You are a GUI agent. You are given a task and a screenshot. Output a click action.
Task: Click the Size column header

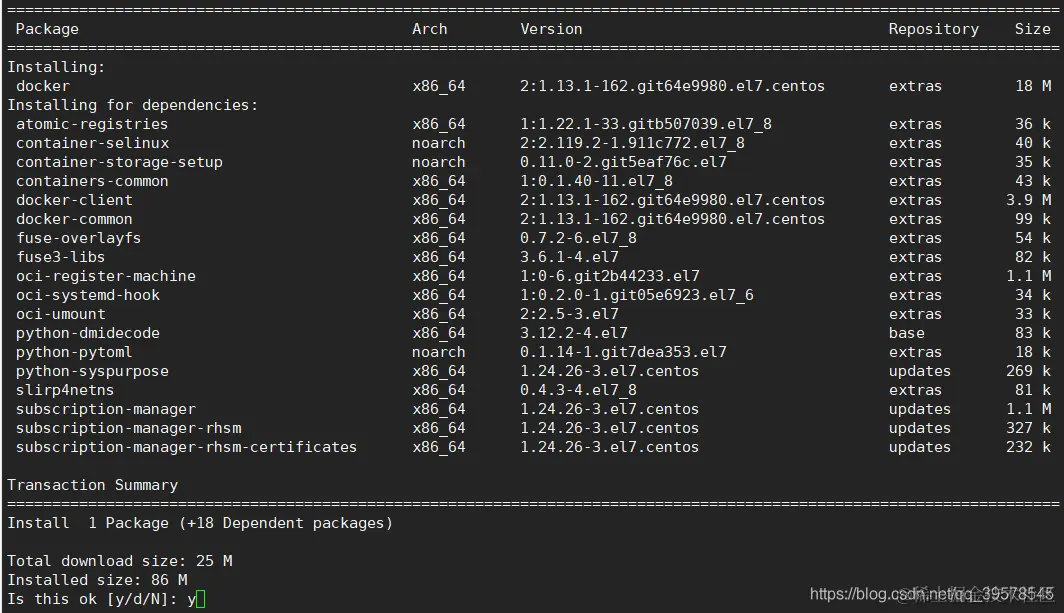[x=1032, y=29]
